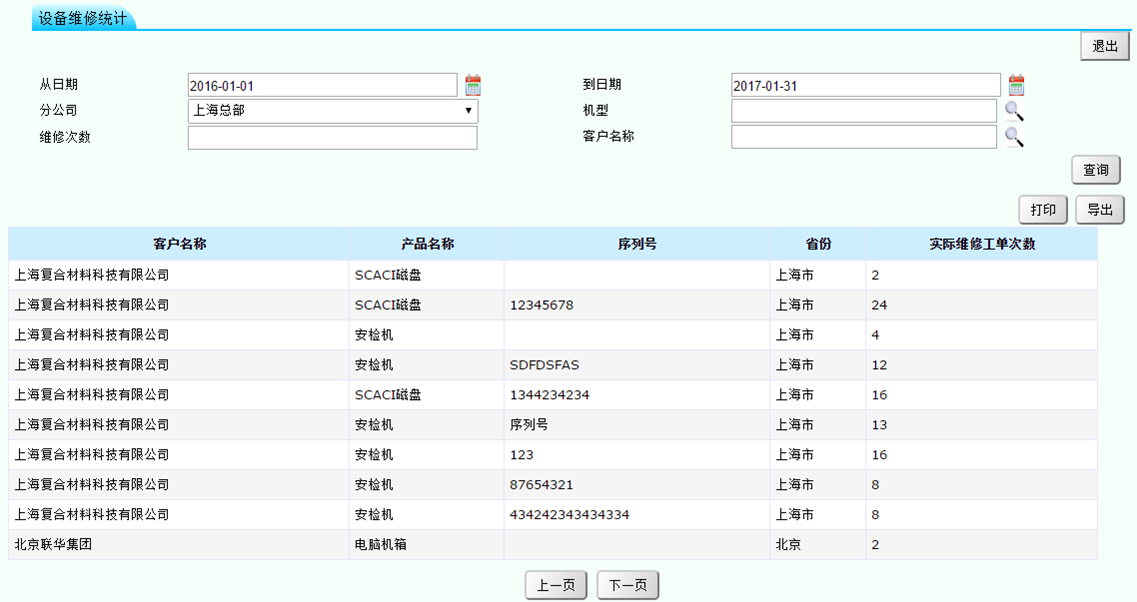The height and width of the screenshot is (602, 1137).
Task: Focus the 从日期 input field
Action: [323, 86]
